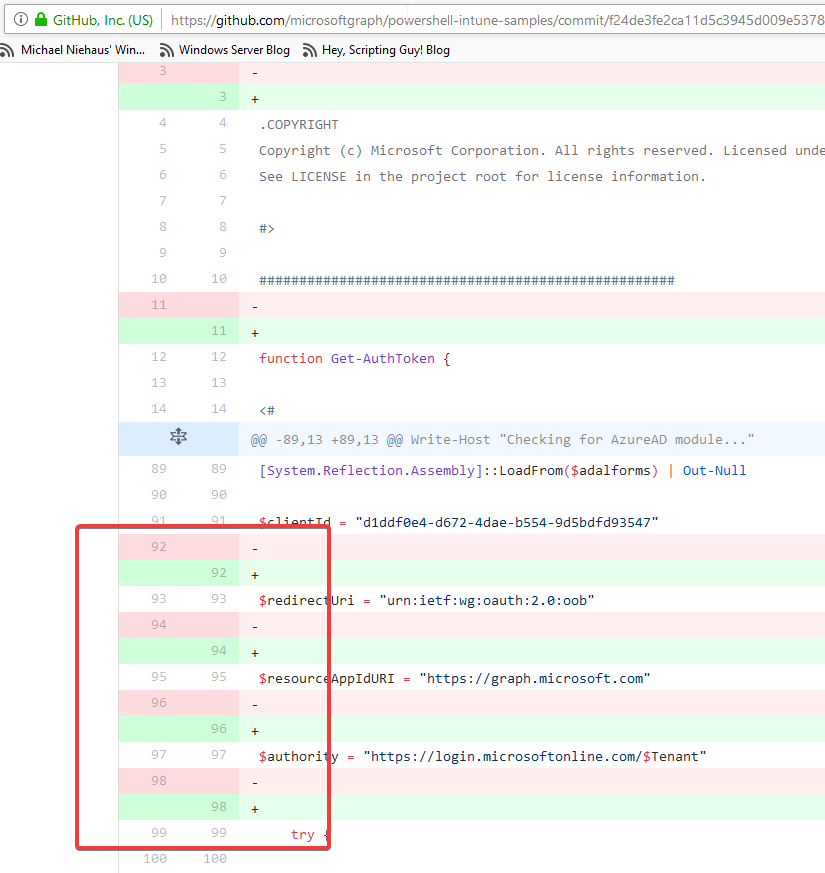Click the expand-diff double-arrow icon in gutter
The width and height of the screenshot is (825, 873).
coord(178,436)
